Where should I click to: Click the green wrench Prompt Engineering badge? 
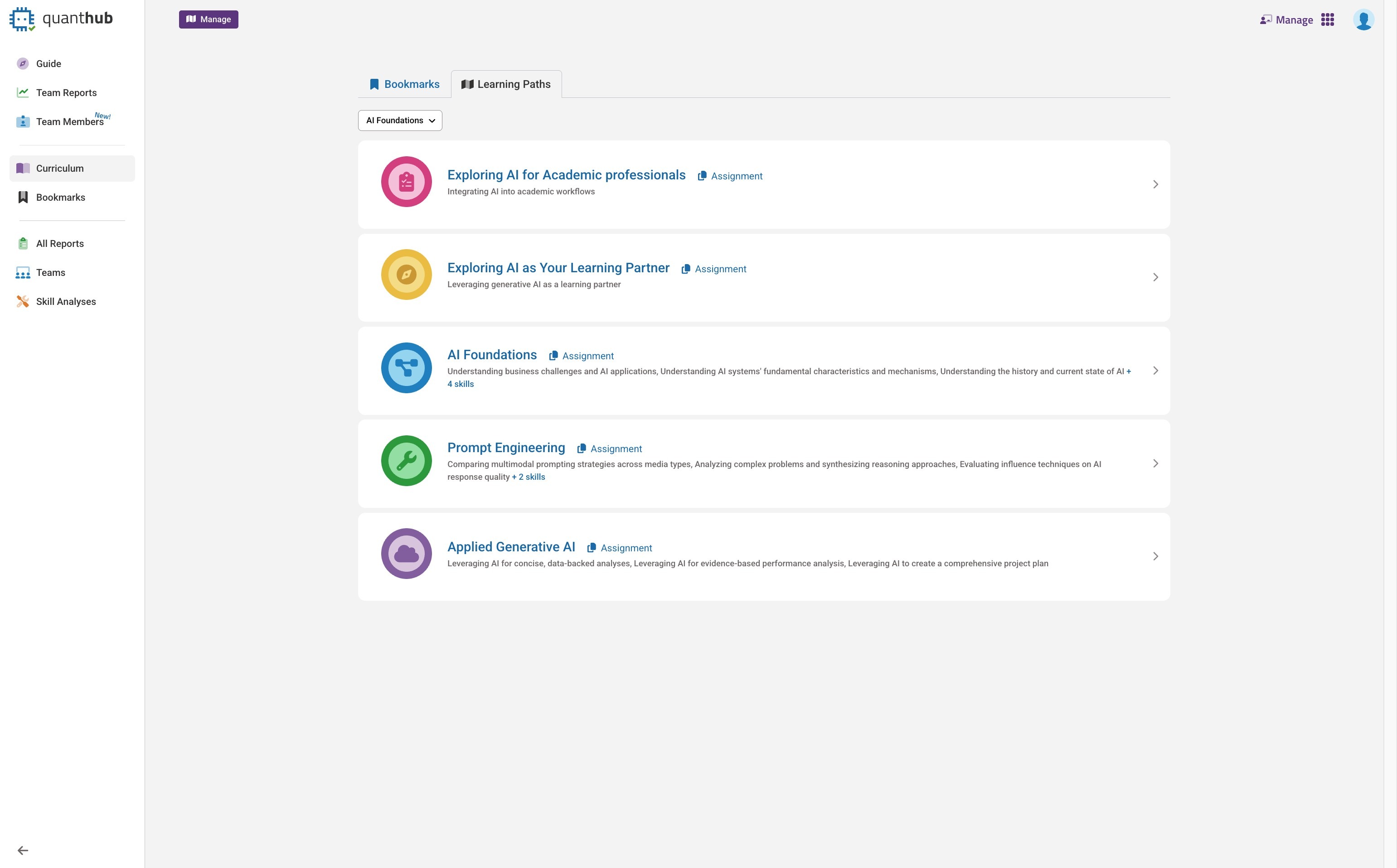406,461
